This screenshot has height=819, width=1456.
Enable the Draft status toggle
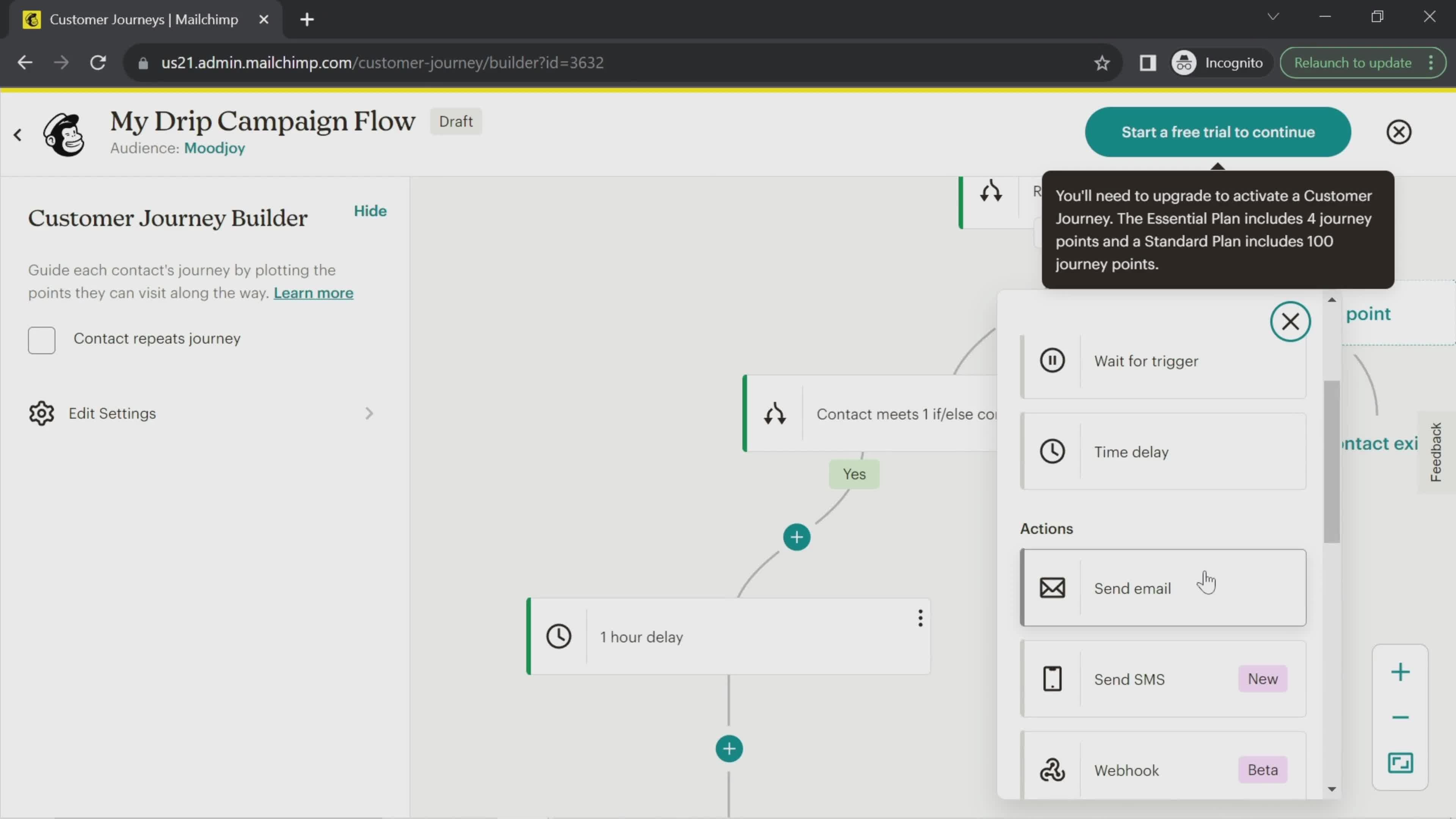click(x=456, y=121)
